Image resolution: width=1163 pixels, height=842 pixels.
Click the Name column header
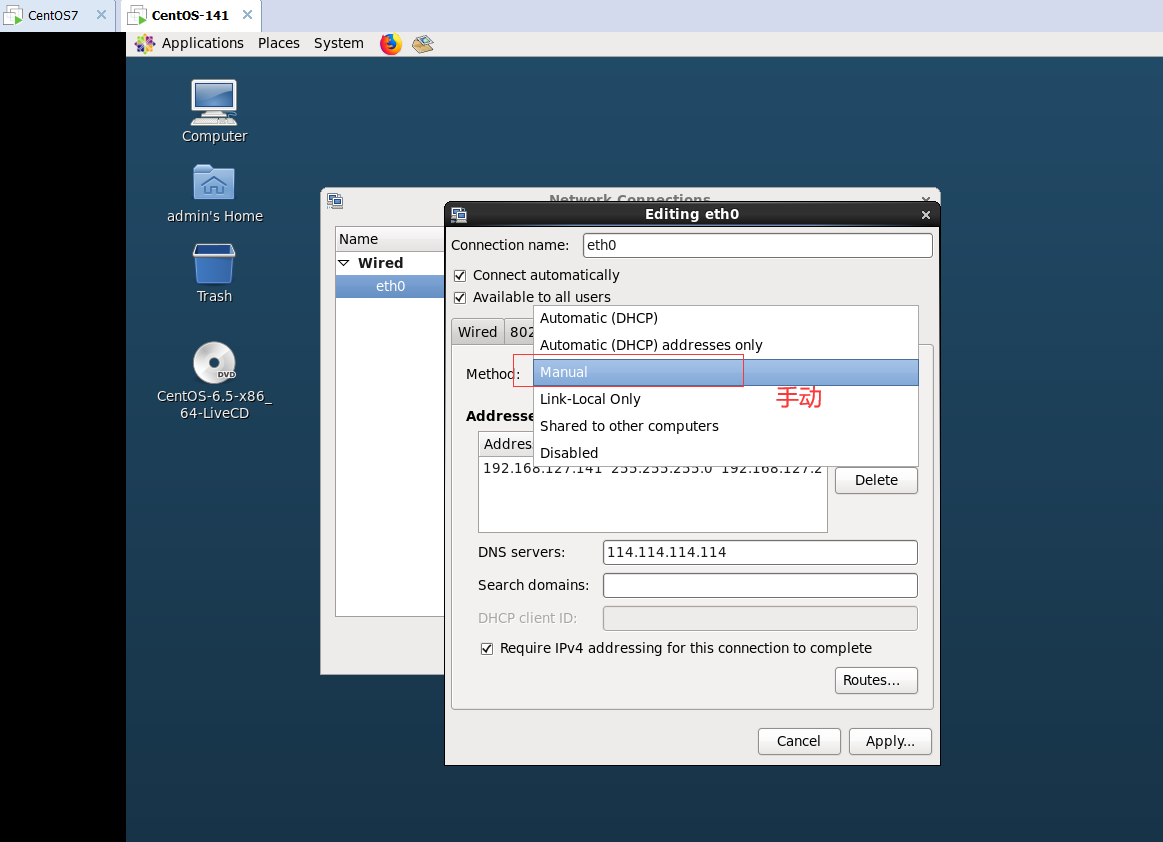coord(390,239)
